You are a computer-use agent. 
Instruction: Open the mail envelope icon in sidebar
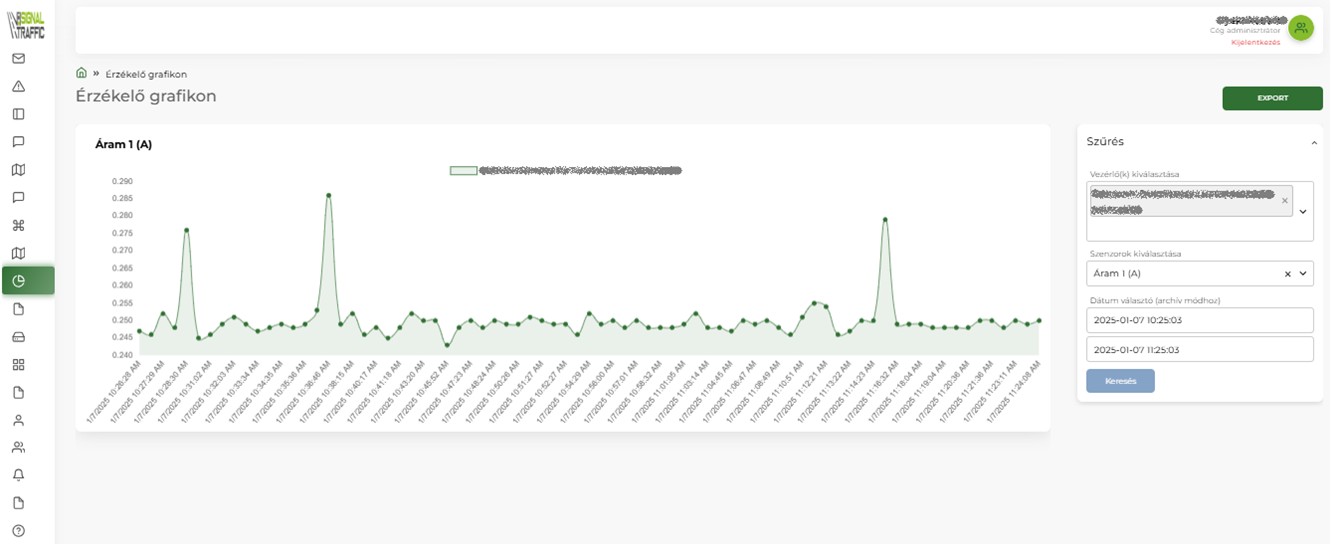coord(18,58)
